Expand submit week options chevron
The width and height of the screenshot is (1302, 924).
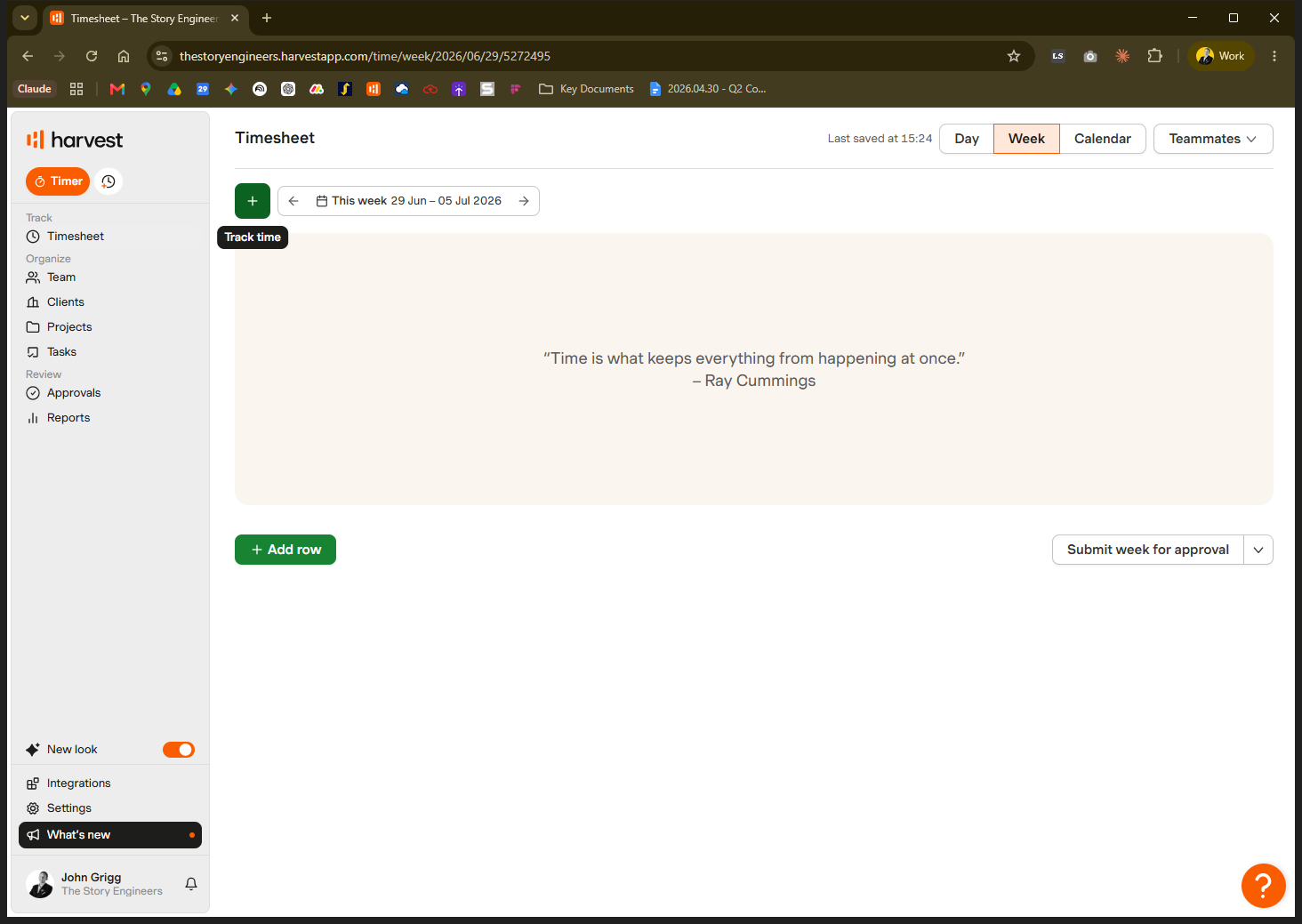(1258, 550)
